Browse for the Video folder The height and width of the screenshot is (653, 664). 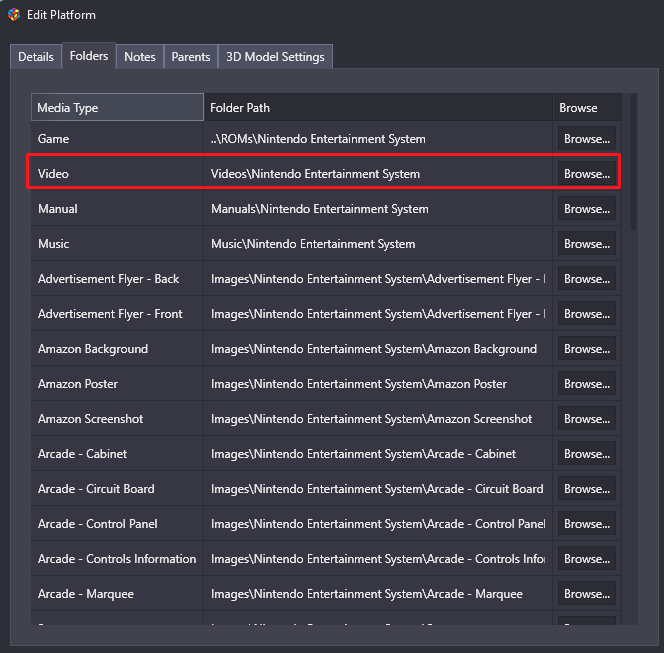point(587,174)
